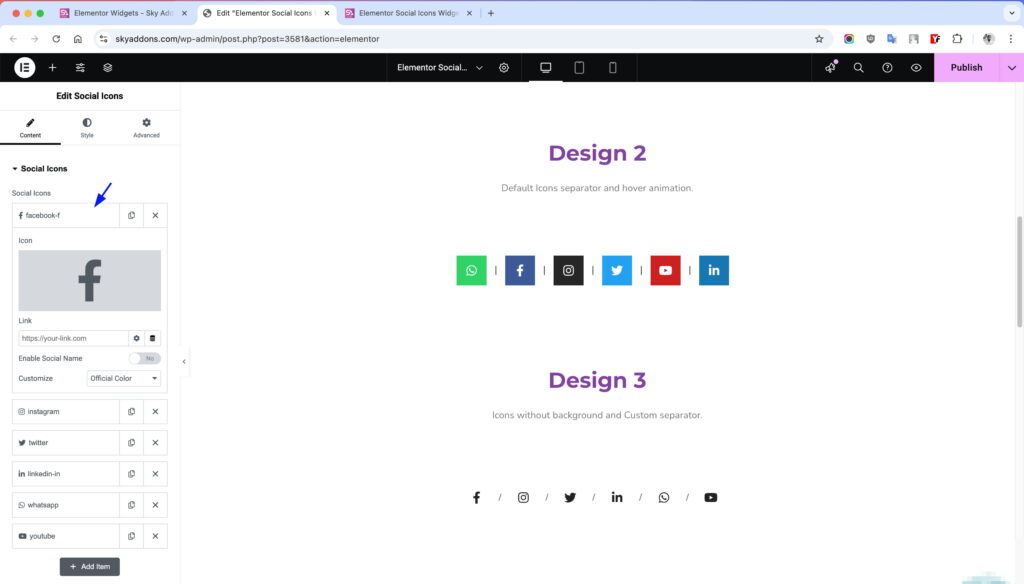Switch to Elementor Widgets - Sky Addons tab

pyautogui.click(x=123, y=13)
